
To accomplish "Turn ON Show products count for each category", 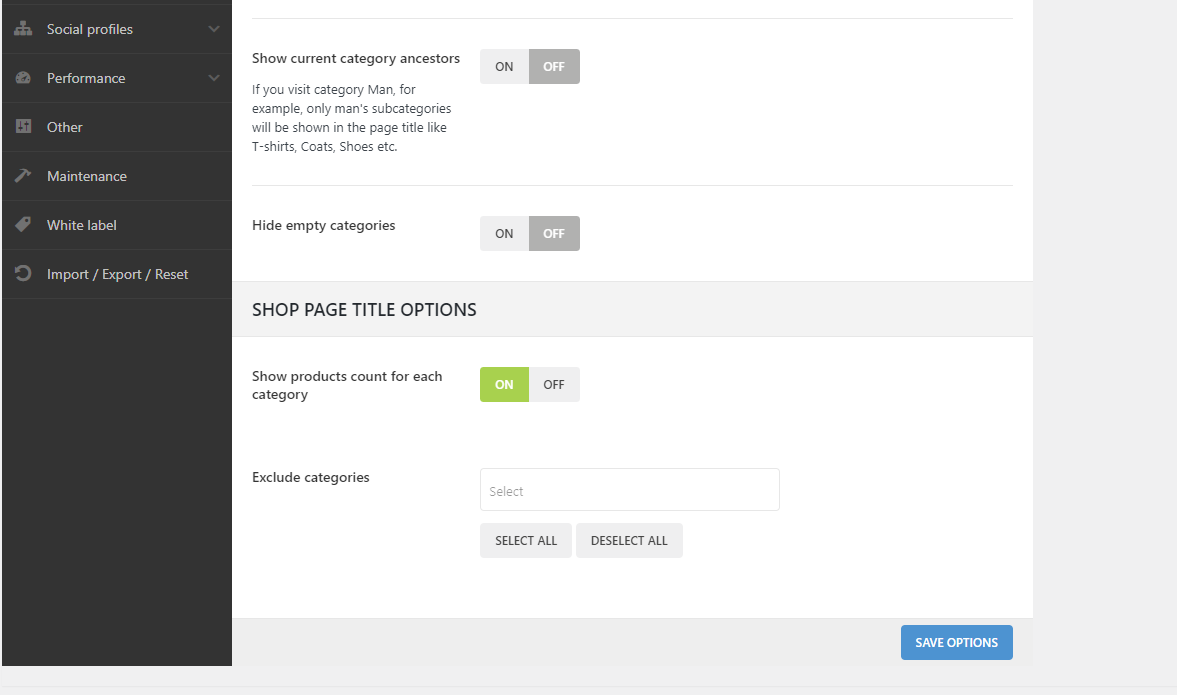I will (x=504, y=384).
